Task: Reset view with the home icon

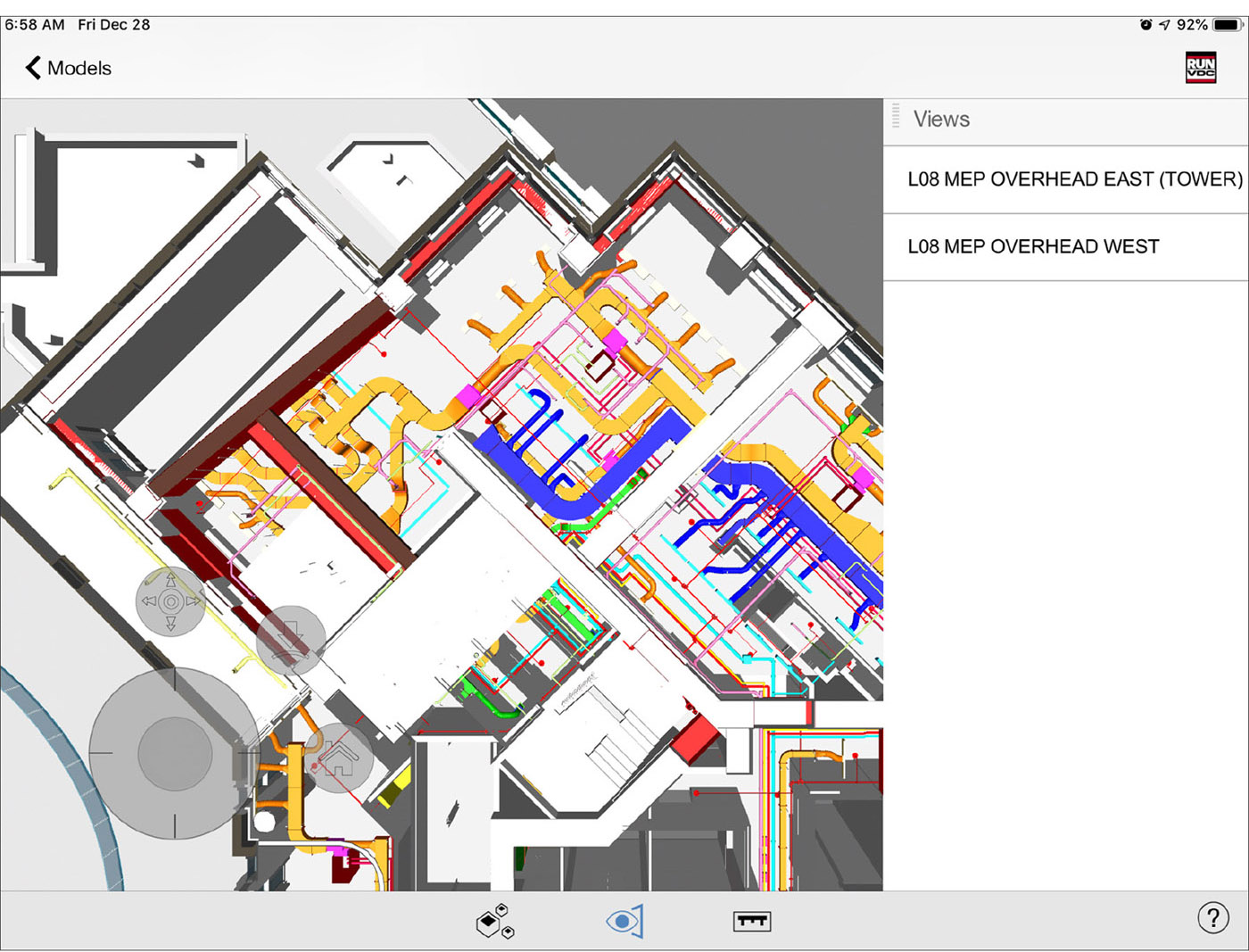Action: click(x=339, y=758)
